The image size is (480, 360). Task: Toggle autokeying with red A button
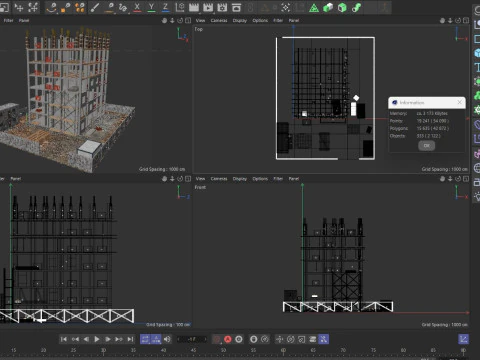click(x=228, y=339)
